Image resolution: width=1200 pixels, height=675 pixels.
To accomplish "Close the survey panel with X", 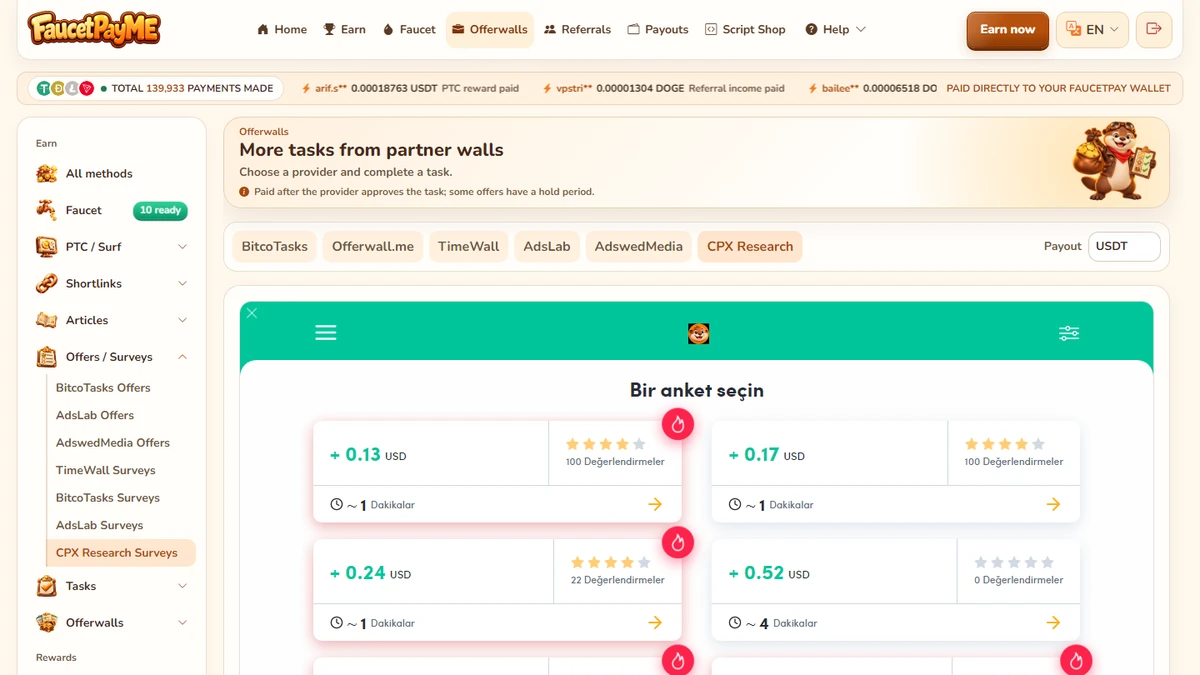I will click(252, 313).
